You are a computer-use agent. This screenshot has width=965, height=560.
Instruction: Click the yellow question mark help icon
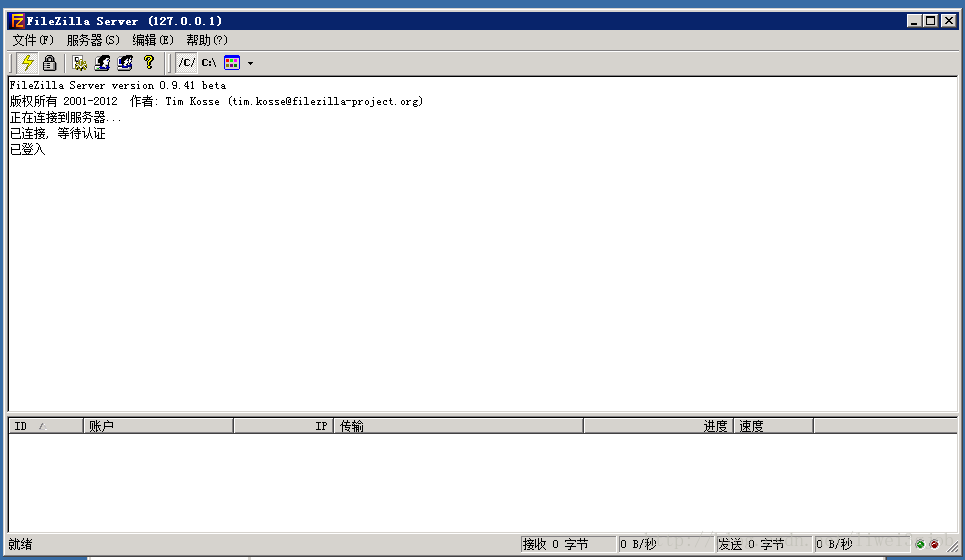tap(148, 63)
